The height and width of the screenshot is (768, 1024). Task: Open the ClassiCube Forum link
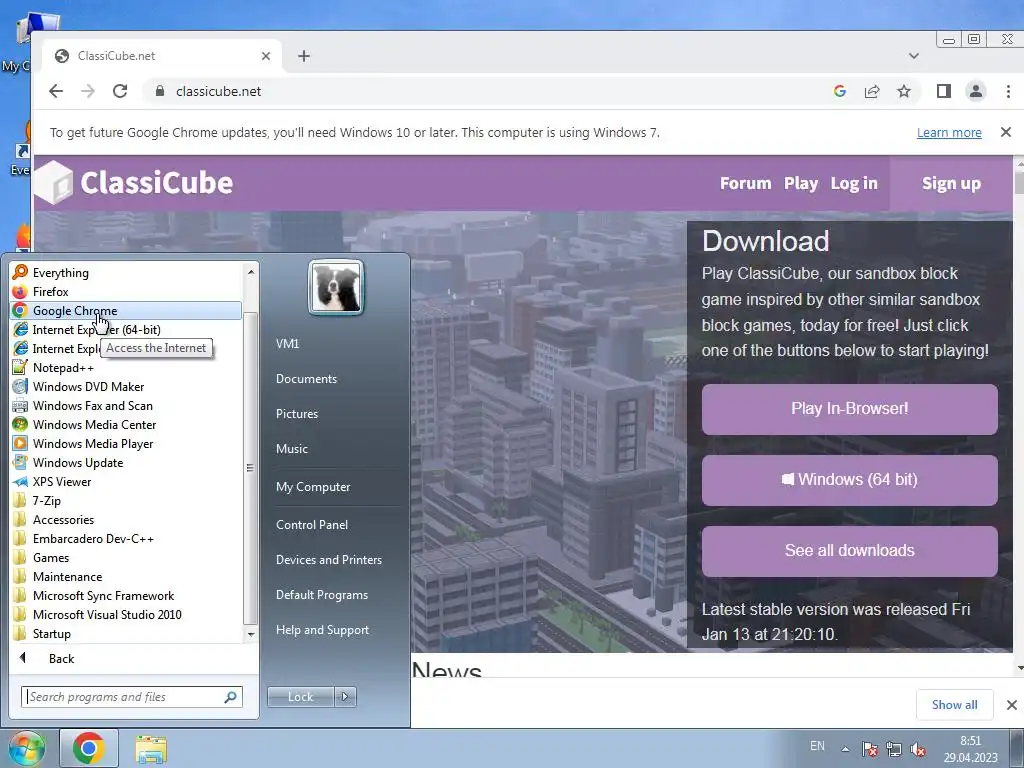click(x=746, y=184)
